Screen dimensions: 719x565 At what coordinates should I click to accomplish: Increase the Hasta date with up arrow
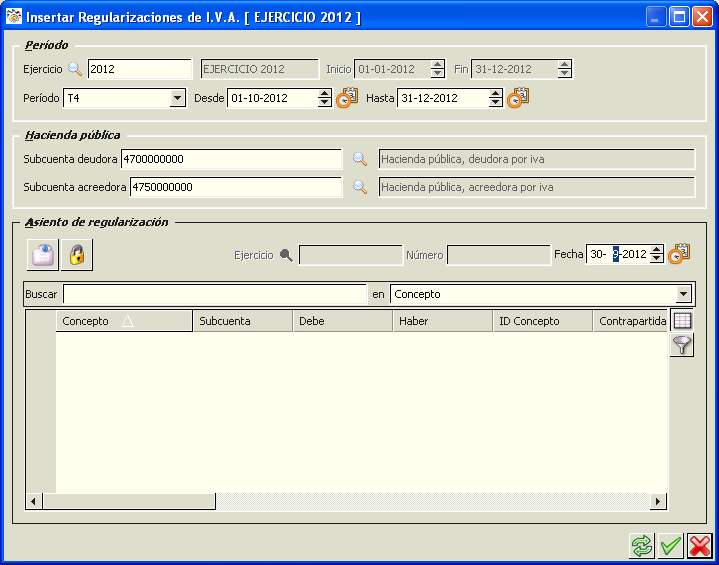point(495,94)
